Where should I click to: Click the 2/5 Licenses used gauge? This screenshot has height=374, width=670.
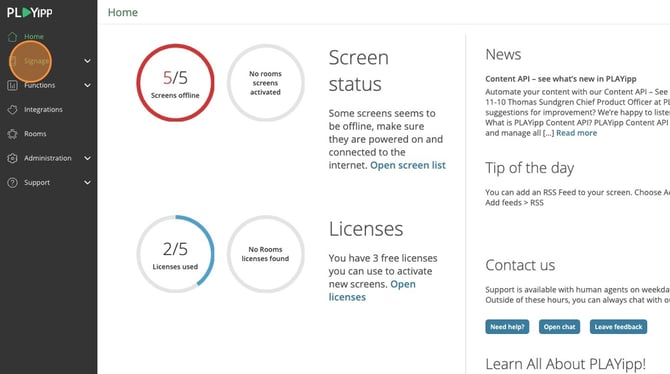pos(175,254)
